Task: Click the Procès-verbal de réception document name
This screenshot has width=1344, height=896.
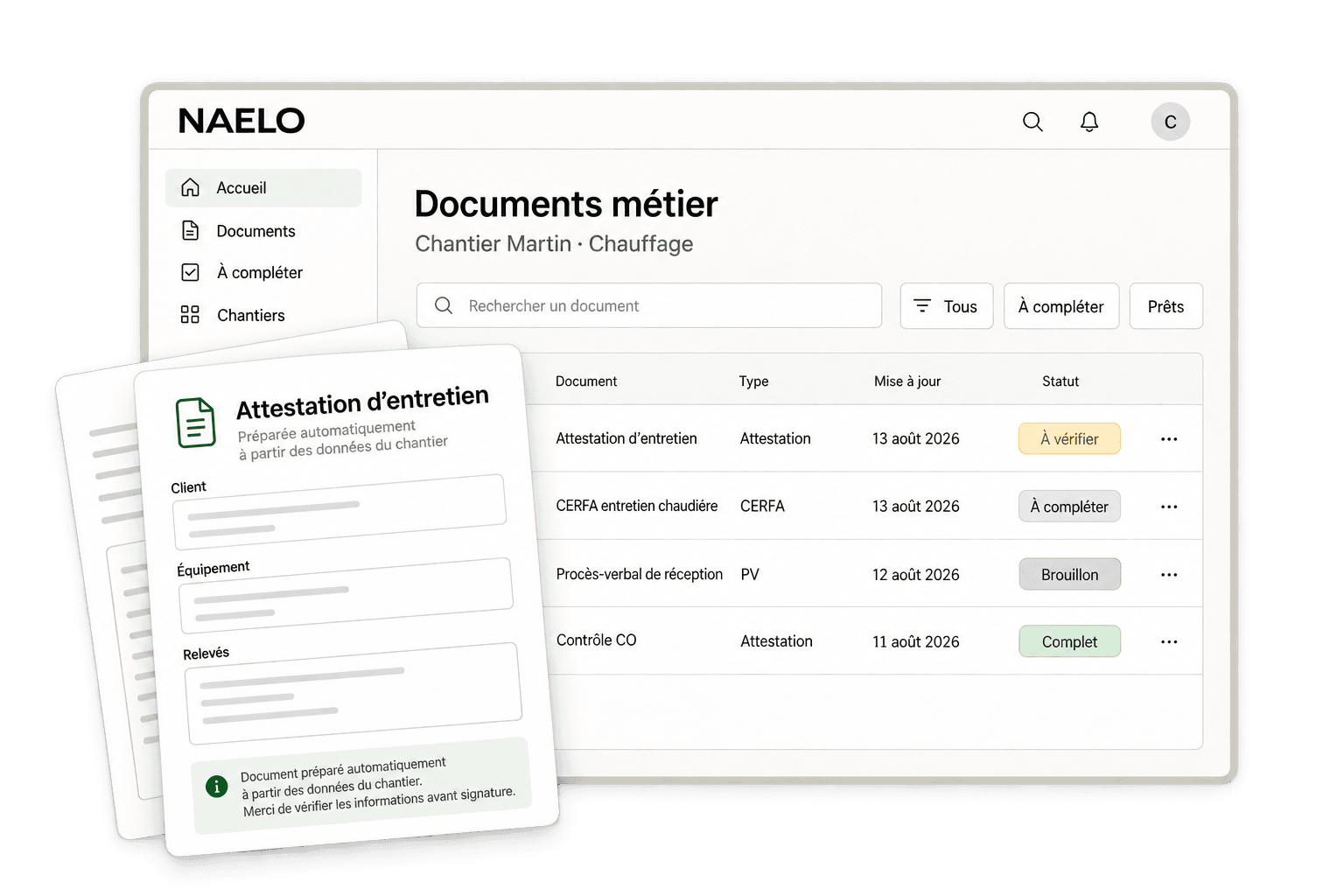Action: [x=640, y=574]
